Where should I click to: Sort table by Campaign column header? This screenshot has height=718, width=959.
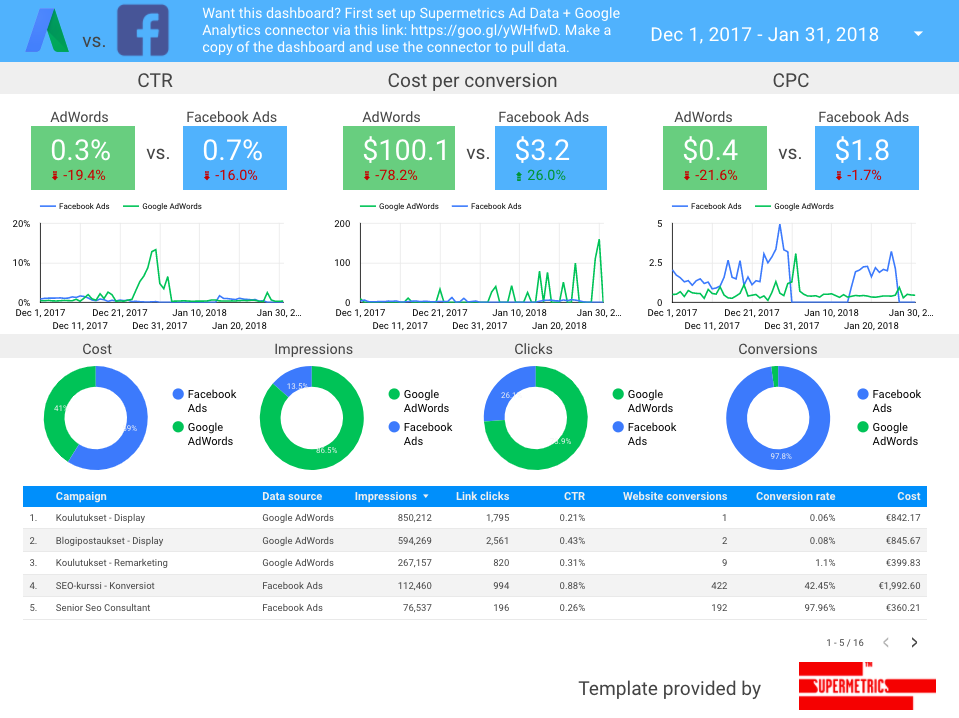coord(81,496)
